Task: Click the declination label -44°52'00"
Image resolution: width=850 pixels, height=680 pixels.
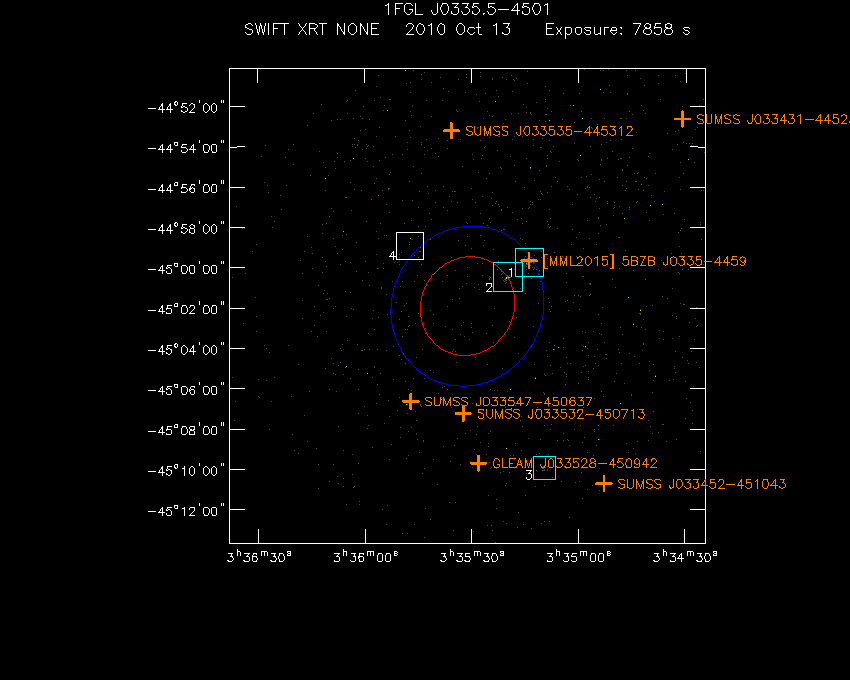Action: (x=186, y=107)
